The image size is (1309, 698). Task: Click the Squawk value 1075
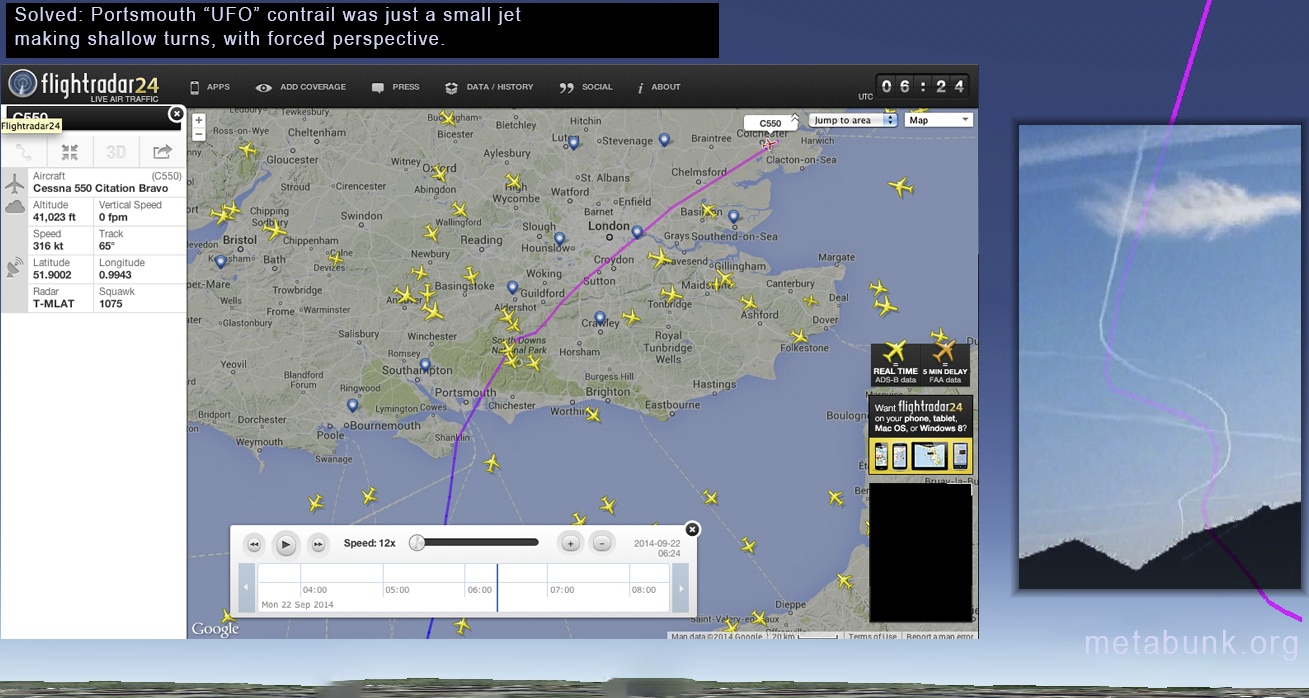click(x=111, y=304)
